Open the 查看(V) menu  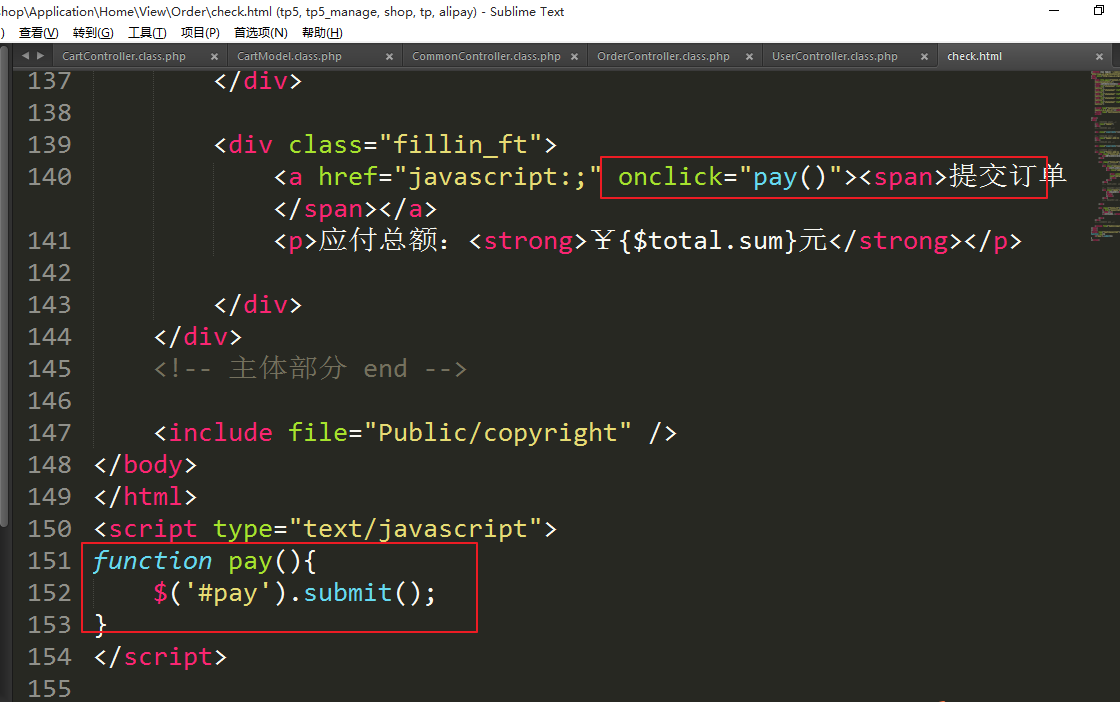click(38, 33)
